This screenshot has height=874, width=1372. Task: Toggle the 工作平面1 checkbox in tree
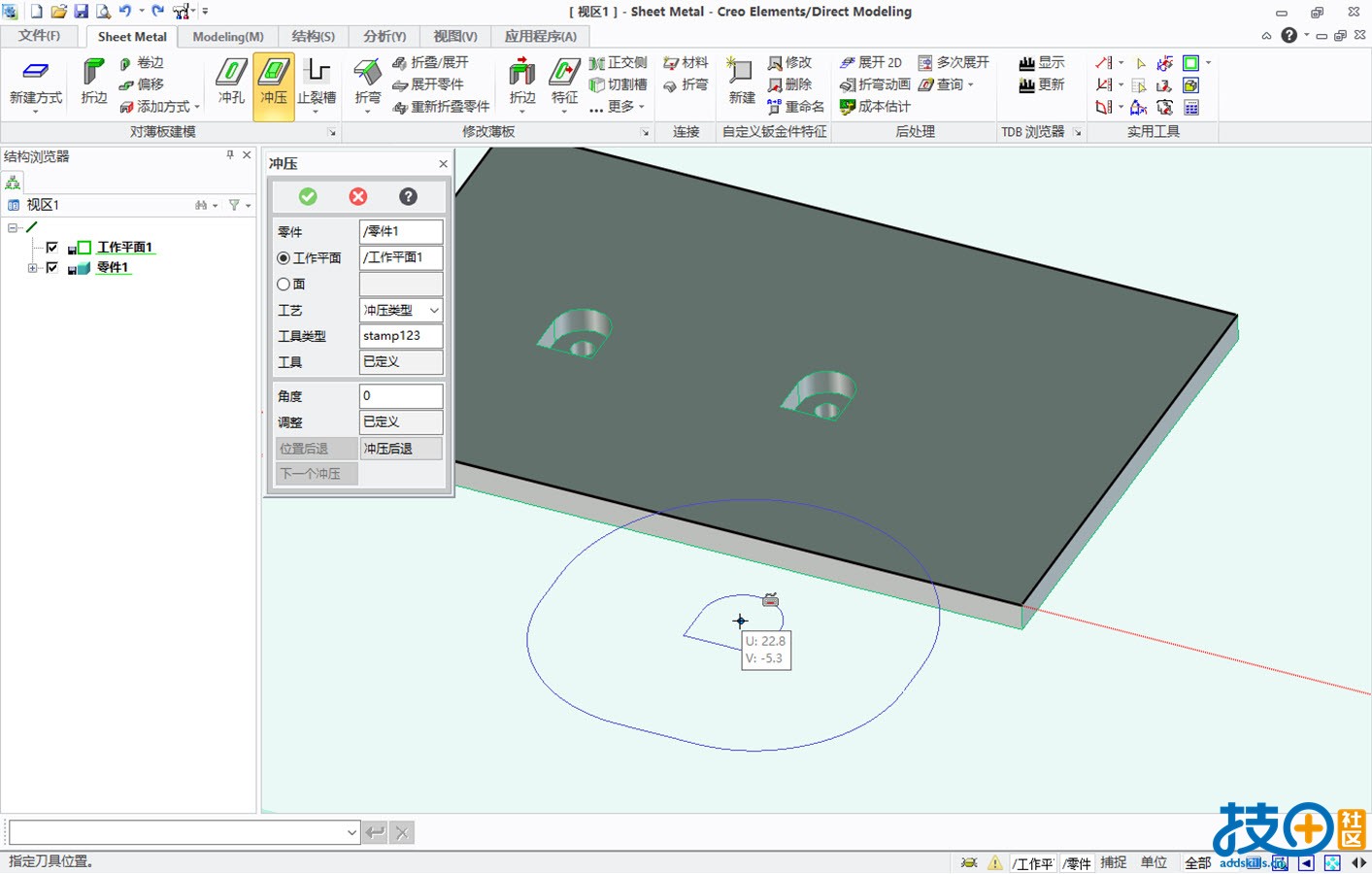point(52,248)
